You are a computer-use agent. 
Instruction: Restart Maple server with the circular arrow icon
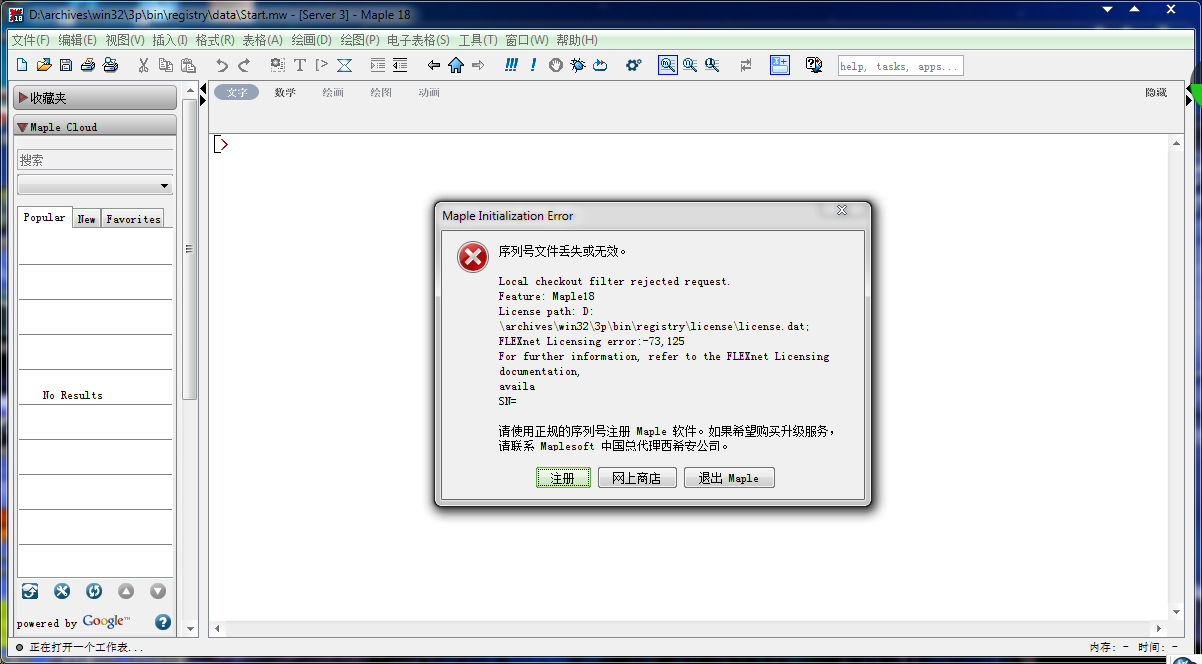[x=600, y=66]
